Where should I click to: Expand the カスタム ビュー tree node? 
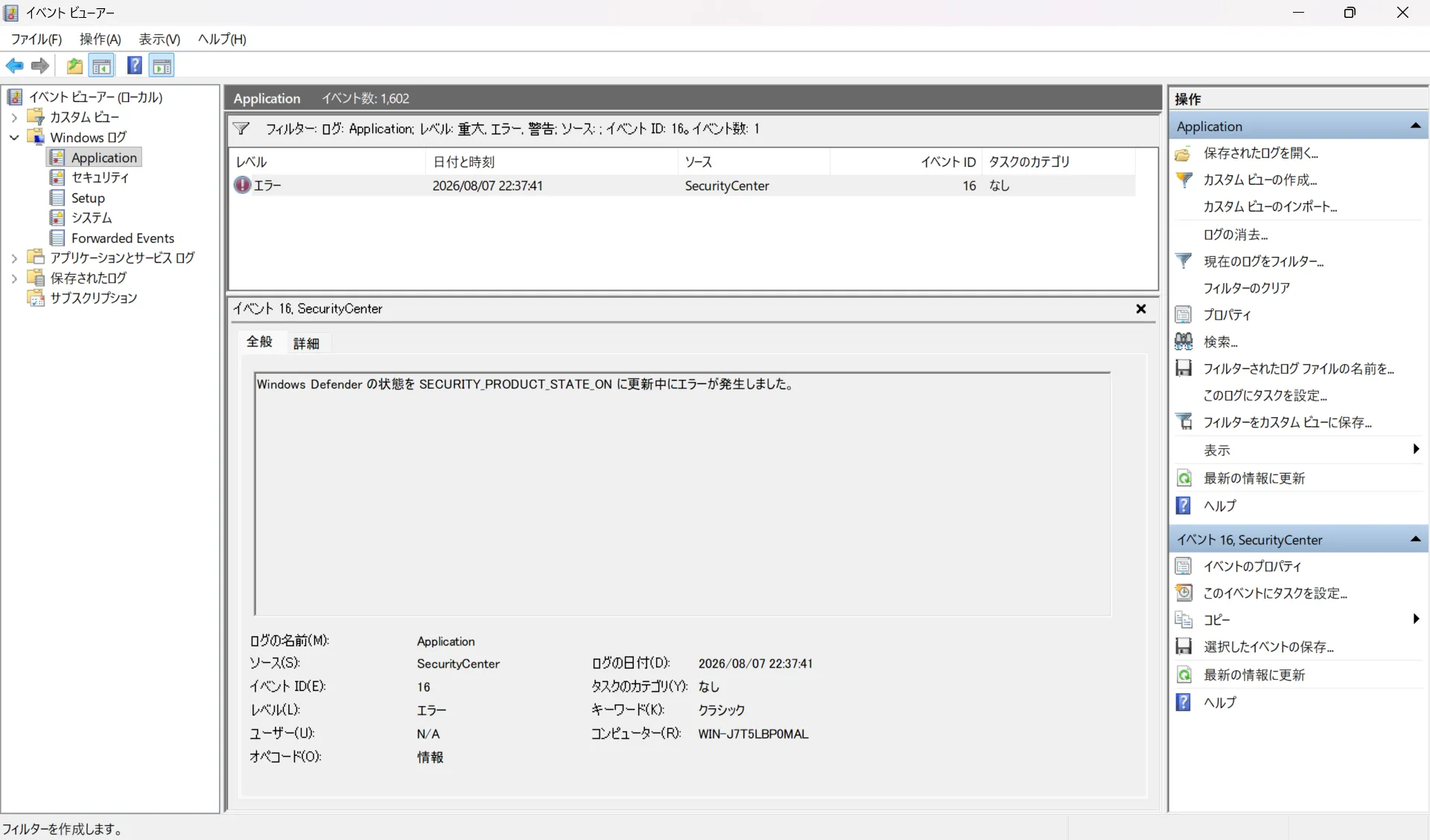[x=14, y=117]
